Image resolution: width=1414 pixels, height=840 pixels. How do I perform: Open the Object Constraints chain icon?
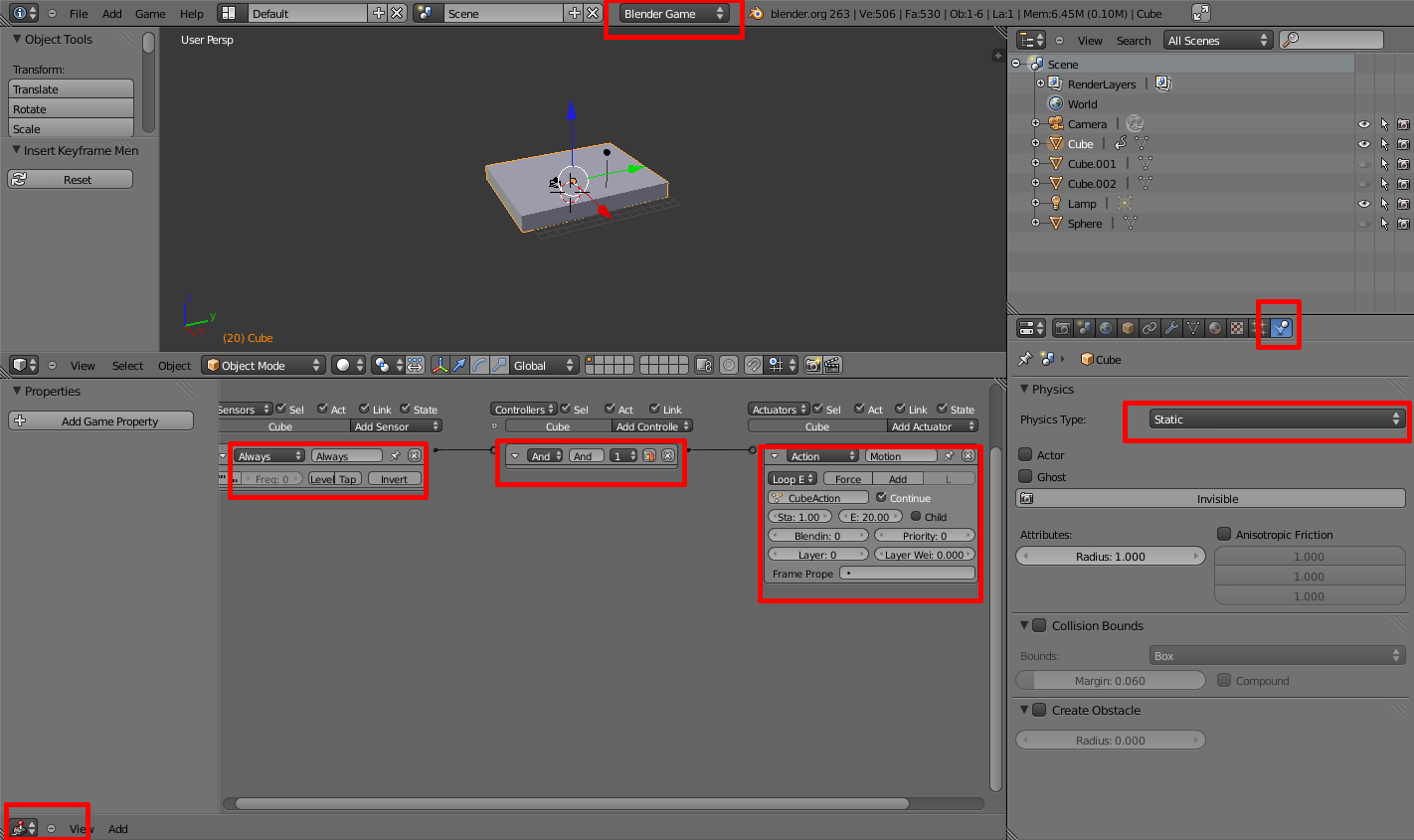pos(1149,328)
